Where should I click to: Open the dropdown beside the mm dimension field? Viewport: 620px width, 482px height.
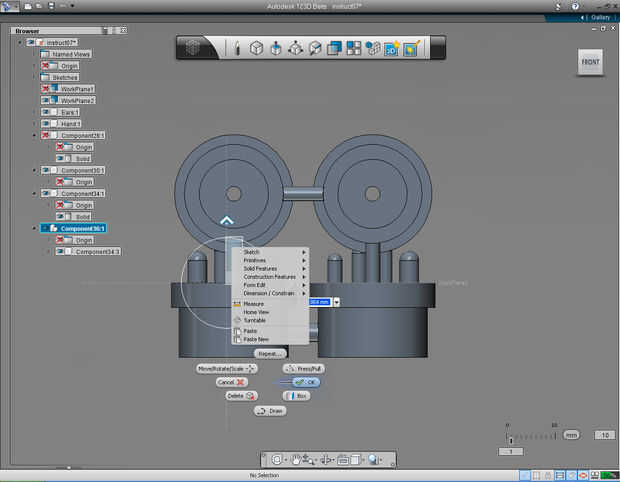pos(337,301)
